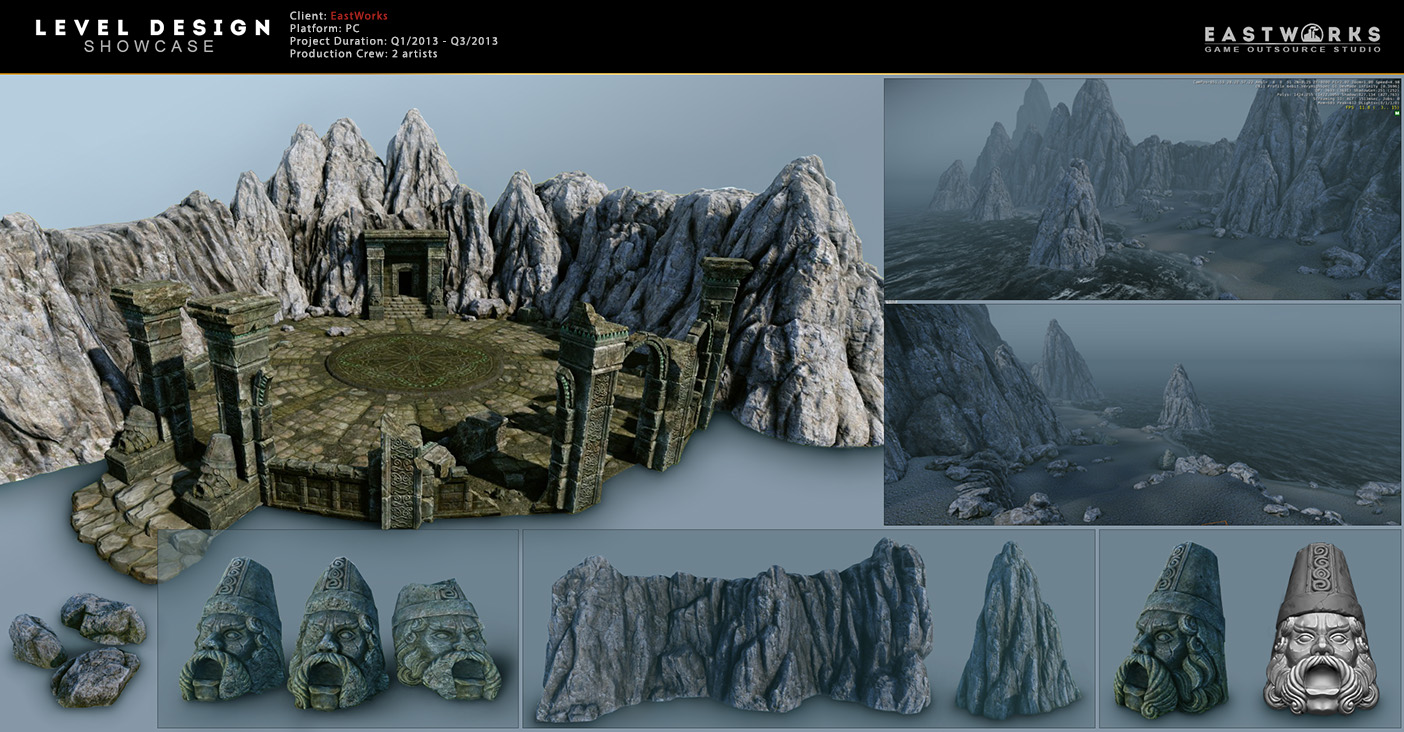Click the EastWorks Game Outsource Studio logo
This screenshot has width=1404, height=732.
click(1292, 38)
